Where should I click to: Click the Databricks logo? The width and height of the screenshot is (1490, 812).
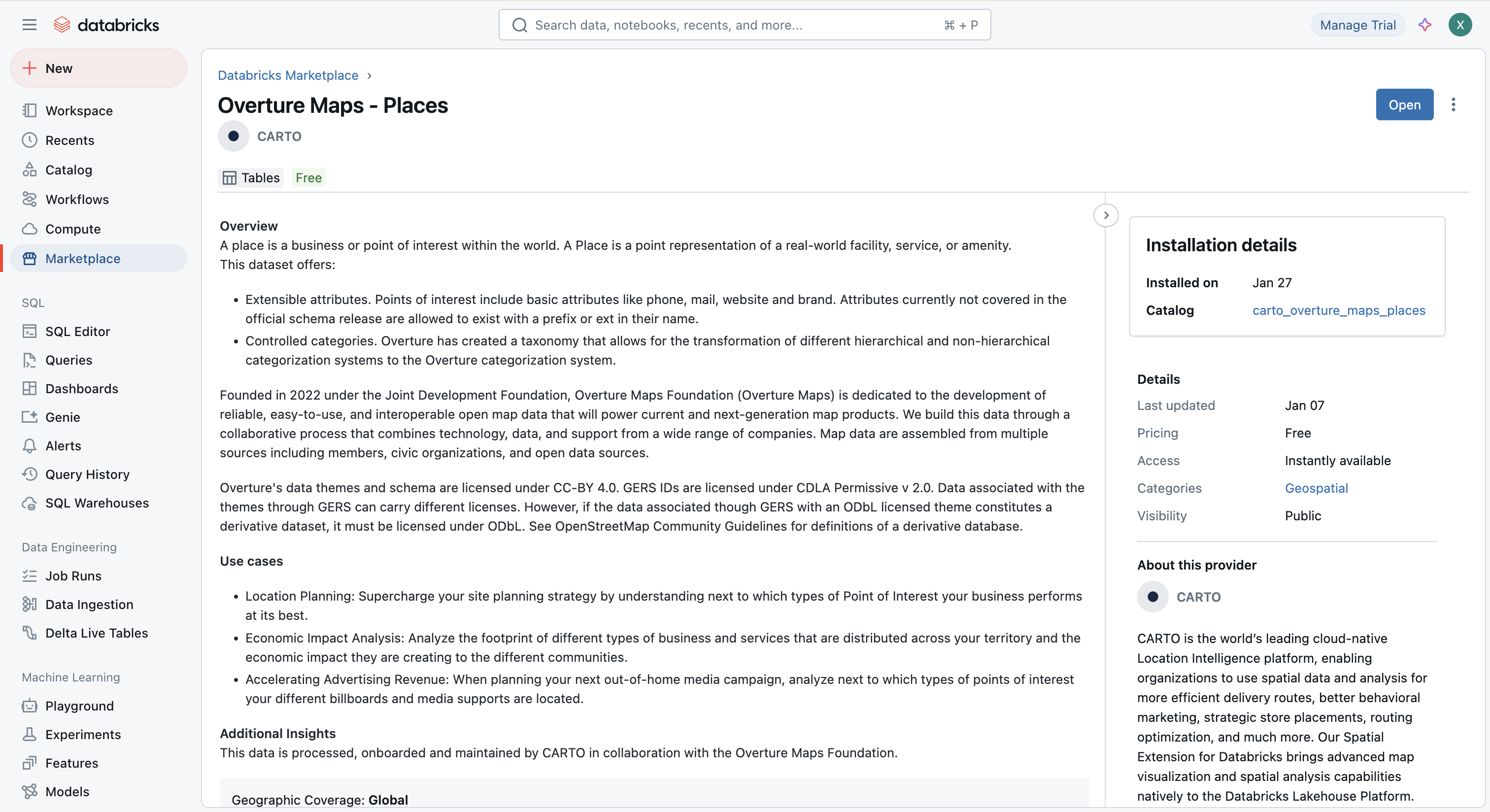point(106,25)
